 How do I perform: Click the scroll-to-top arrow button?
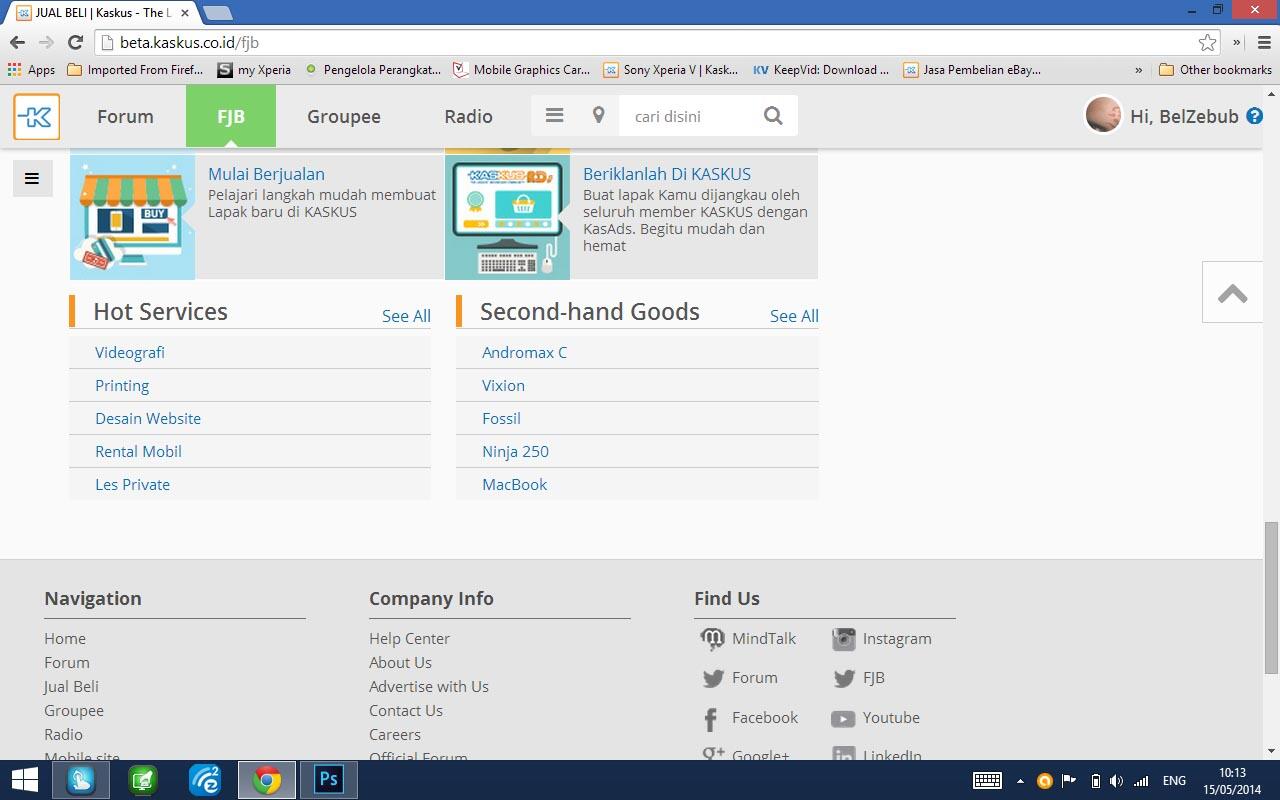coord(1232,293)
